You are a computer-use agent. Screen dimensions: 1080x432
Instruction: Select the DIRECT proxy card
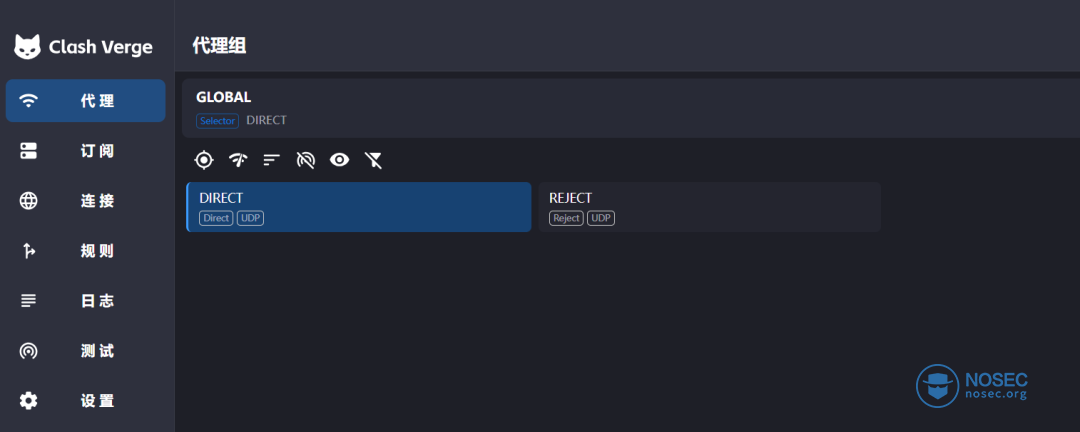(359, 207)
